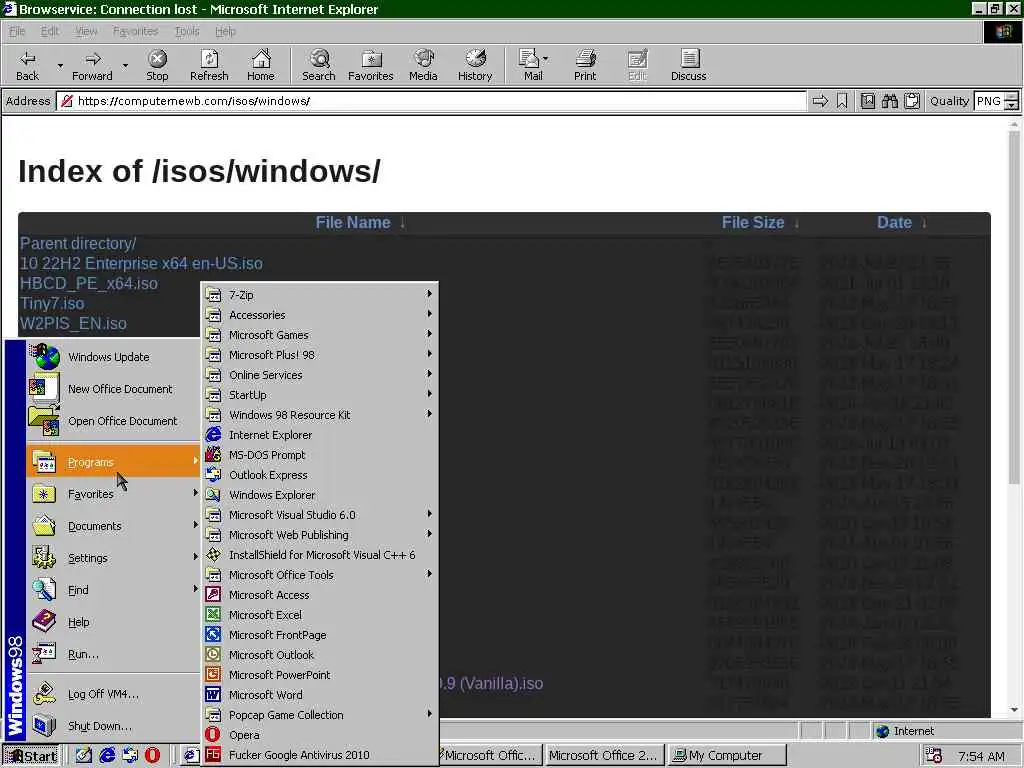Open Windows Explorer from the Programs menu

[x=320, y=495]
